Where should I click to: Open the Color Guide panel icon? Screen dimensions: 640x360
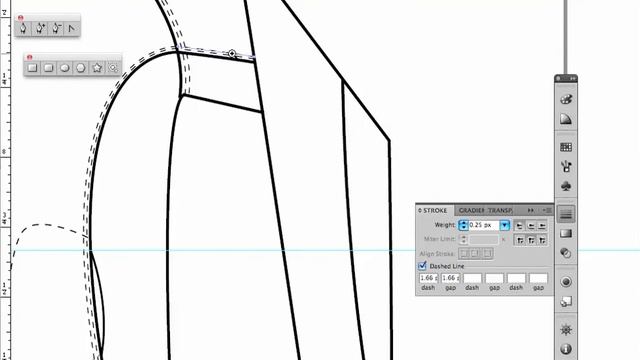pyautogui.click(x=566, y=119)
